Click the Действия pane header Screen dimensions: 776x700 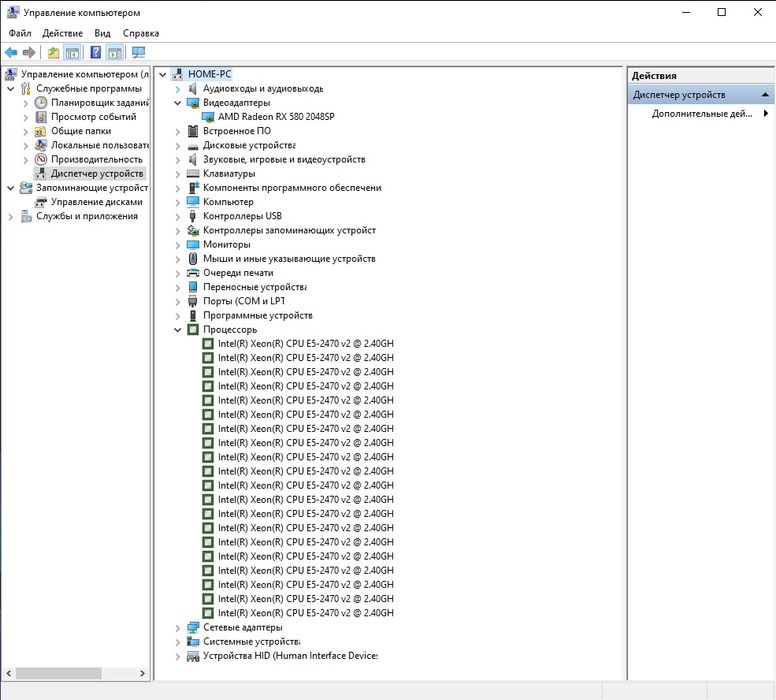(x=701, y=76)
